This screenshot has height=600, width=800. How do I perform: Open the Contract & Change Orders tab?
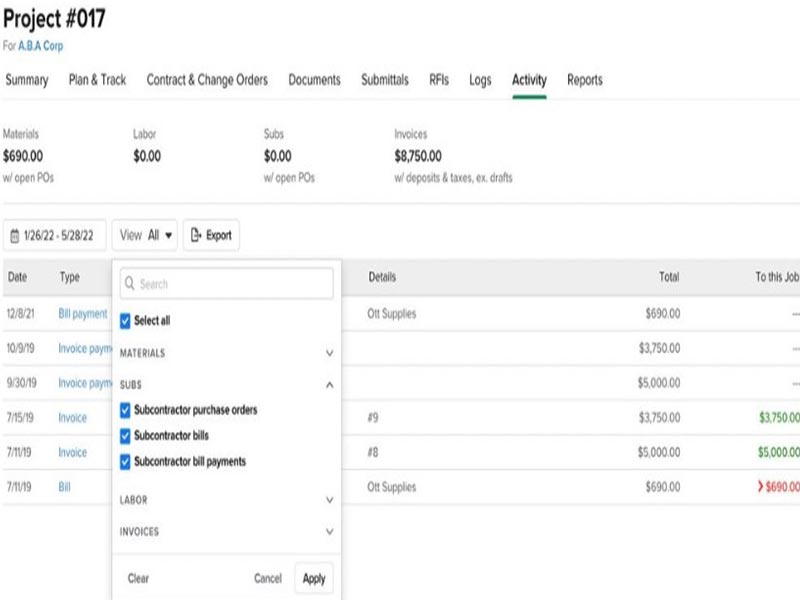click(207, 80)
